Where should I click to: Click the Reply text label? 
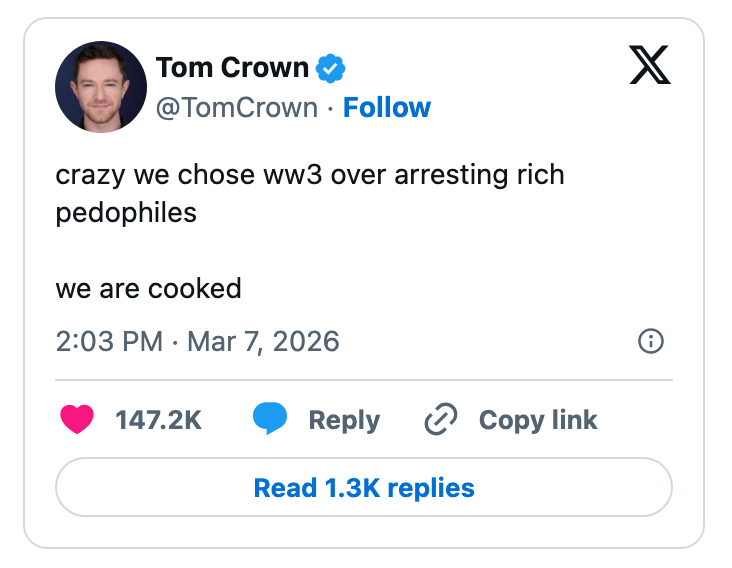click(344, 420)
